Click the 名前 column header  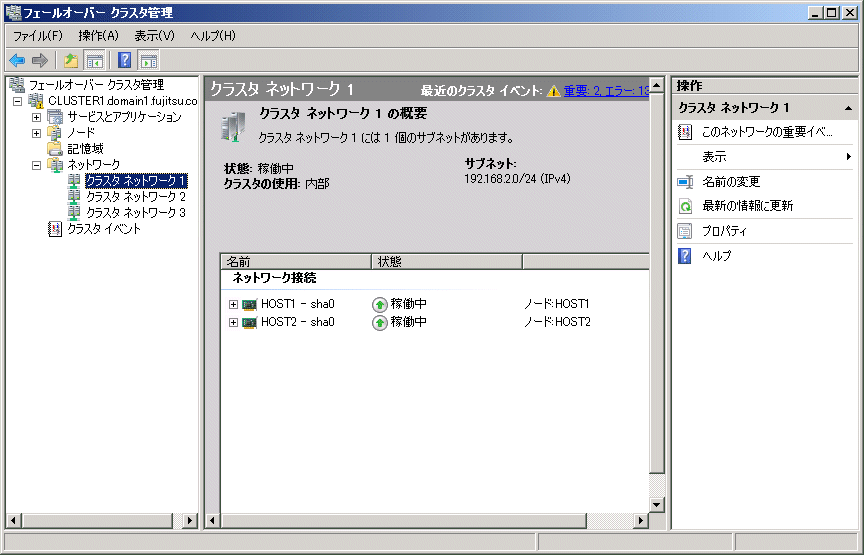[295, 262]
